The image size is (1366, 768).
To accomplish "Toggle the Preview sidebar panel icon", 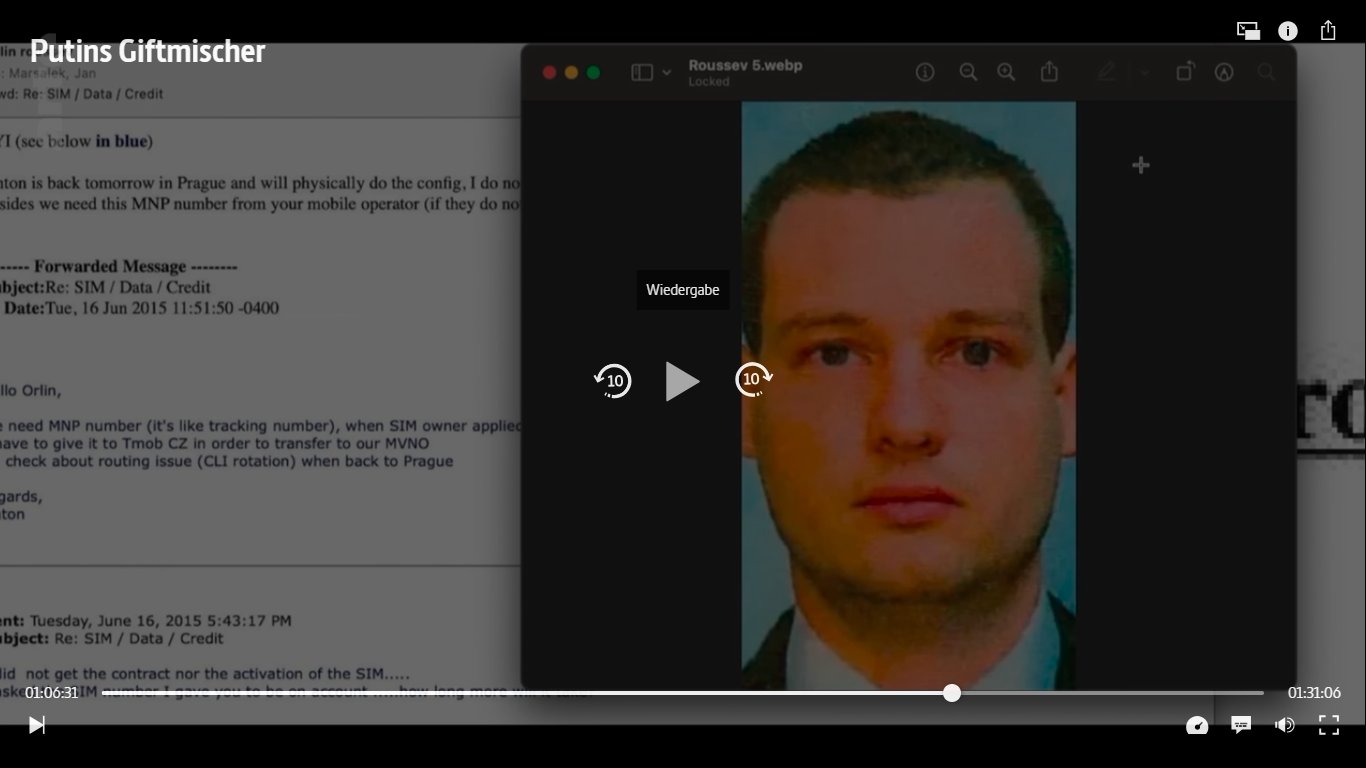I will click(642, 73).
